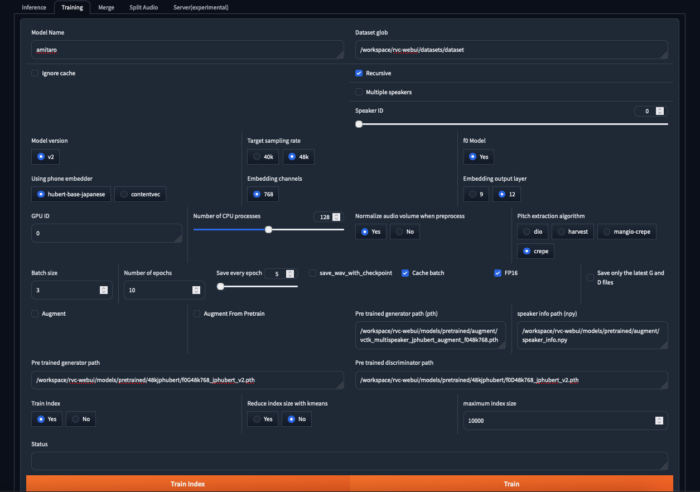Uncheck the Recursive checkbox
Viewport: 700px width, 492px height.
pos(360,73)
